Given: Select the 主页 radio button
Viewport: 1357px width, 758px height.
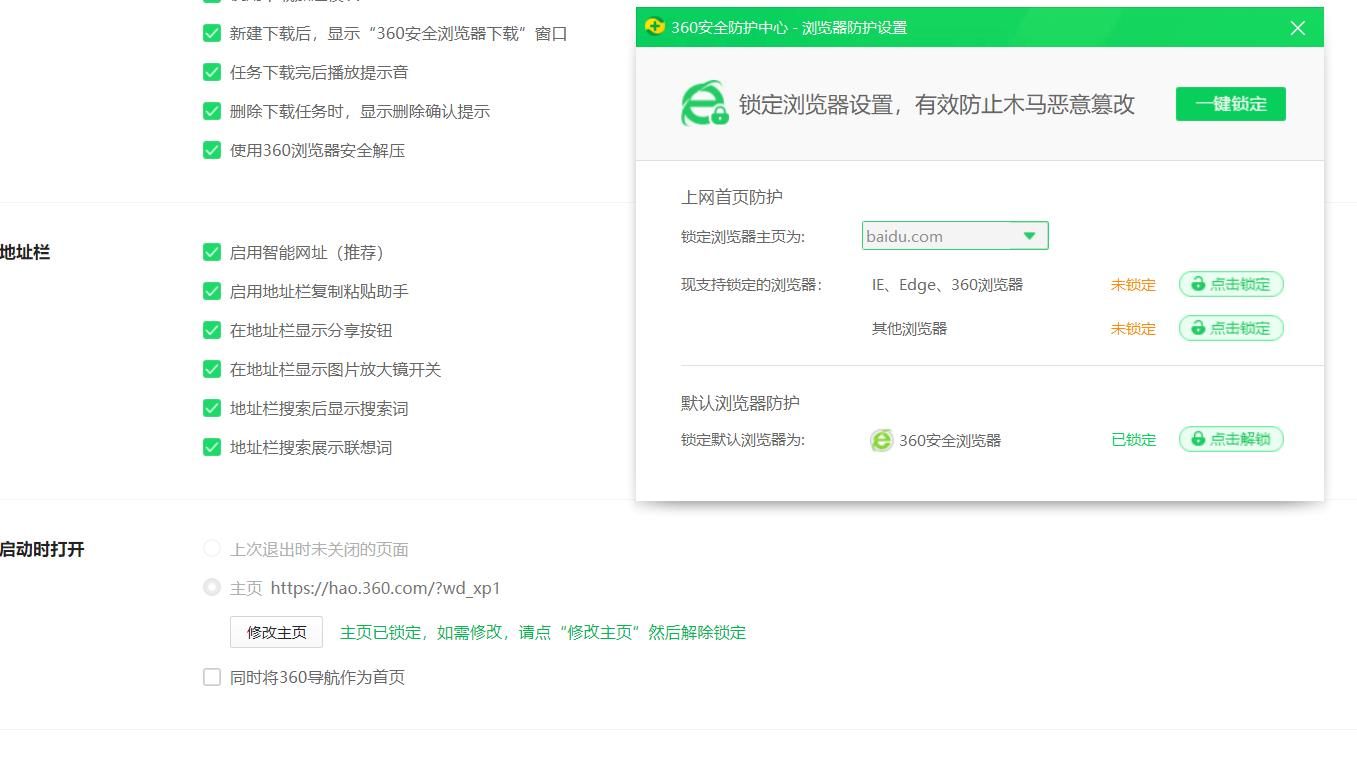Looking at the screenshot, I should click(212, 587).
